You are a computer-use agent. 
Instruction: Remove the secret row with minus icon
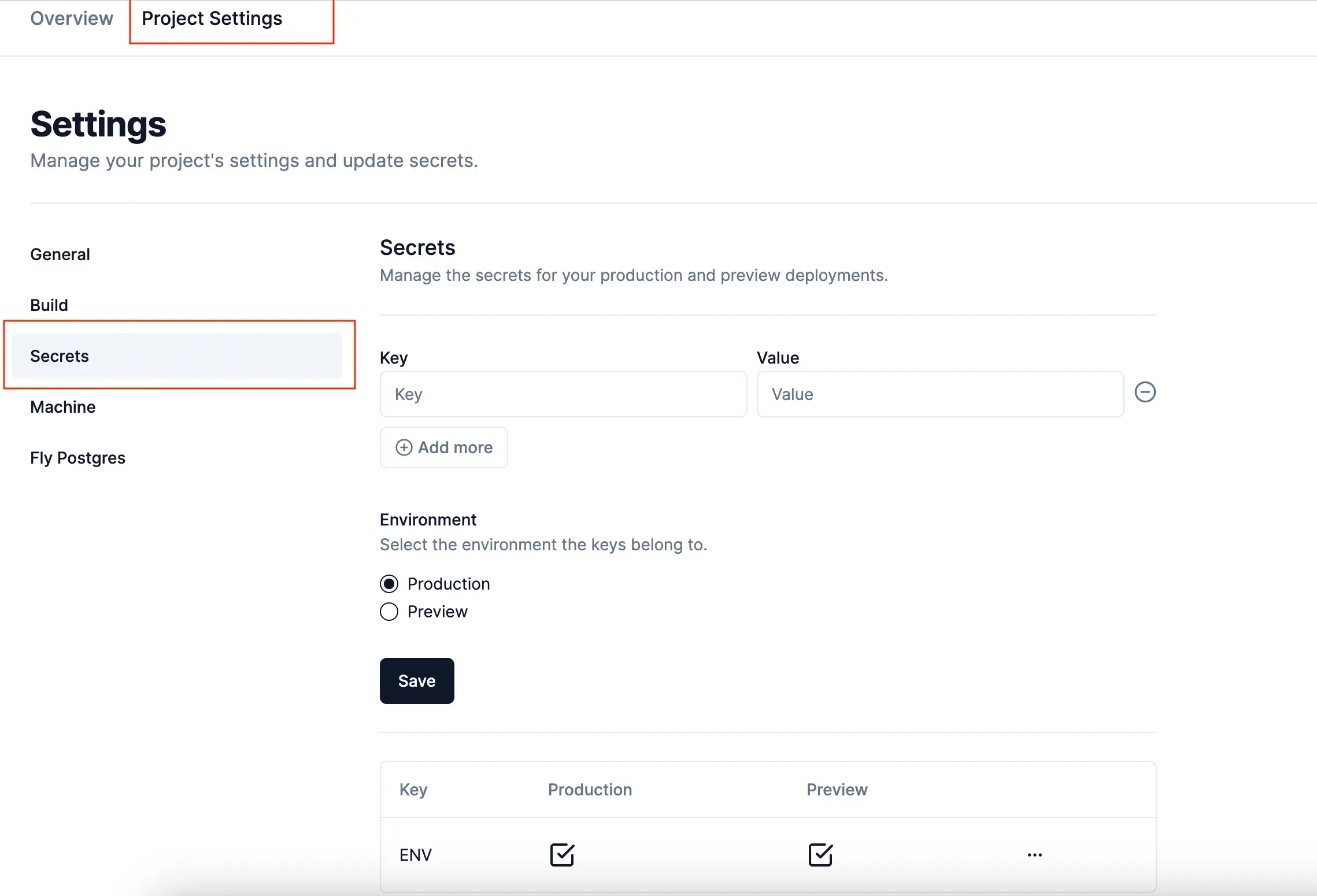click(1145, 392)
